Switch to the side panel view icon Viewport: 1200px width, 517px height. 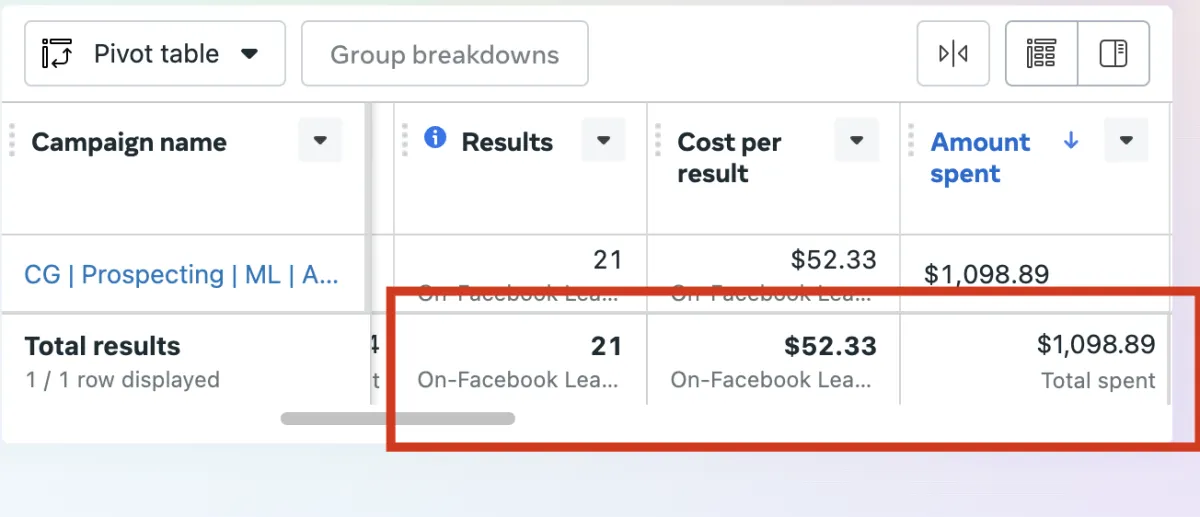[1113, 54]
